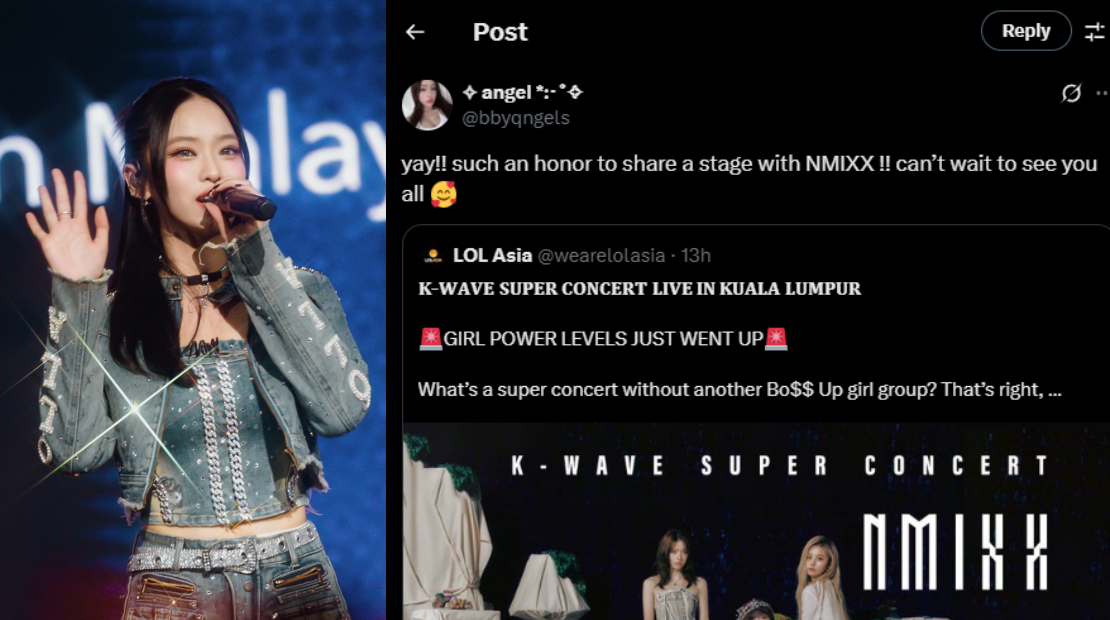Image resolution: width=1110 pixels, height=620 pixels.
Task: Open the Grok slashed-circle icon on post
Action: pyautogui.click(x=1071, y=93)
